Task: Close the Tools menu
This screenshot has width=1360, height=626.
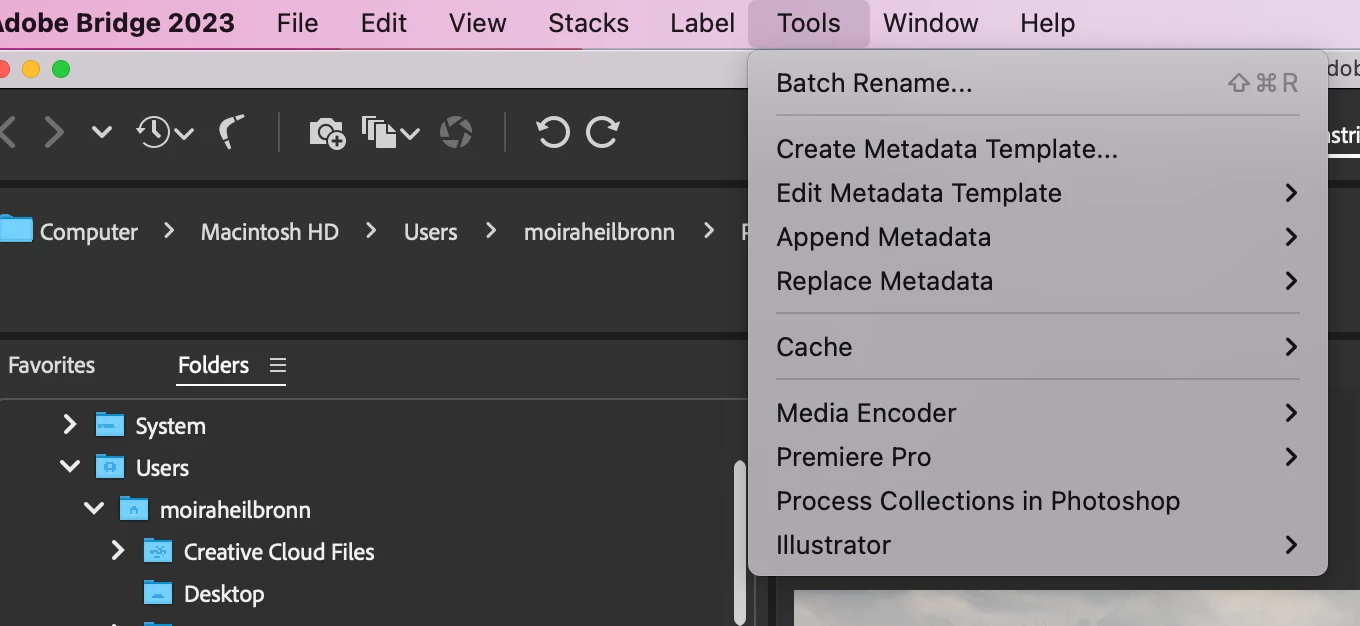Action: pyautogui.click(x=808, y=23)
